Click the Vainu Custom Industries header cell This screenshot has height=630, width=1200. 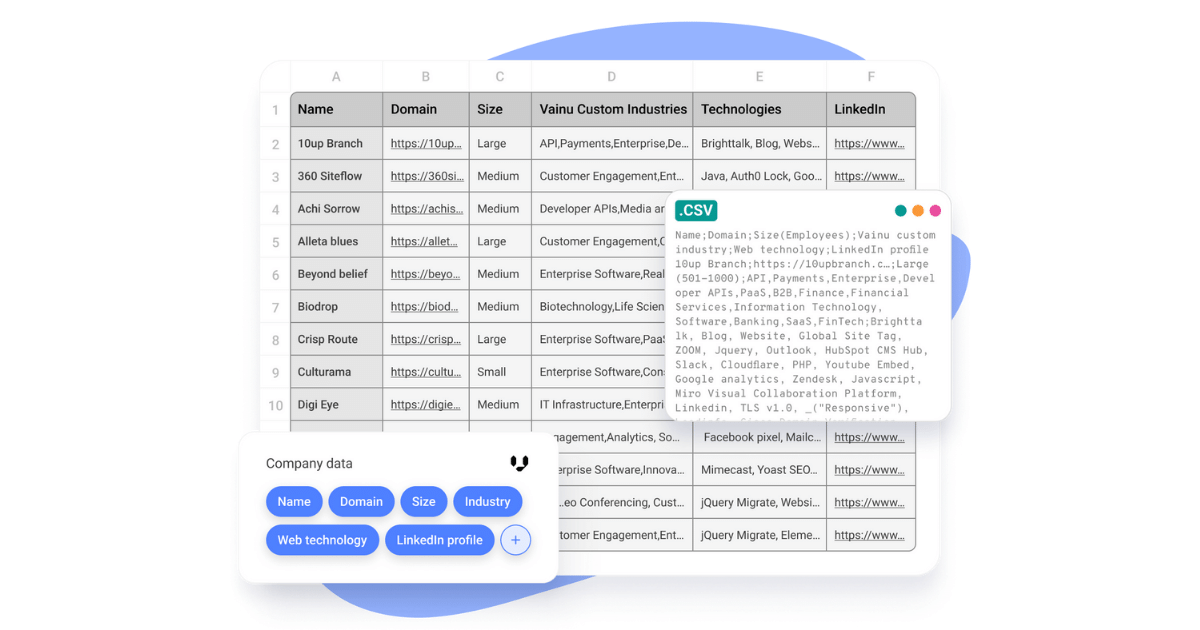(x=611, y=109)
